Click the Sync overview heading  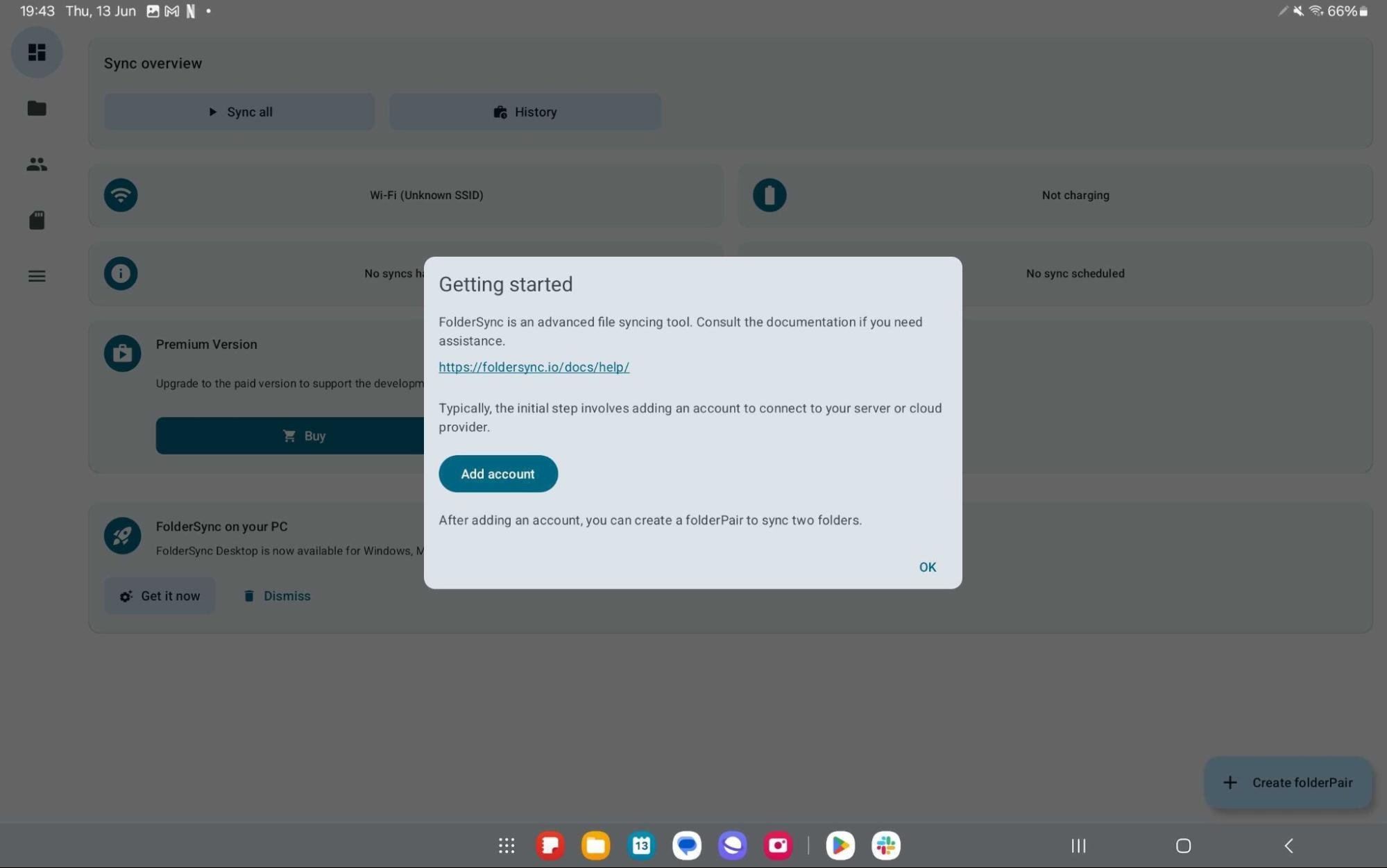(x=153, y=63)
